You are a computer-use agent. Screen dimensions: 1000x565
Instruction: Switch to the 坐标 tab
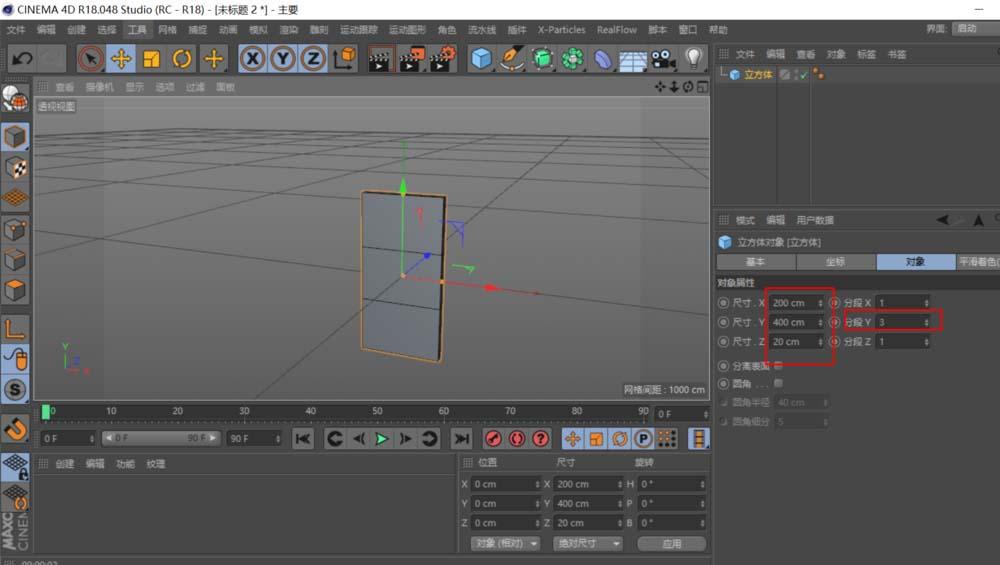pos(835,262)
